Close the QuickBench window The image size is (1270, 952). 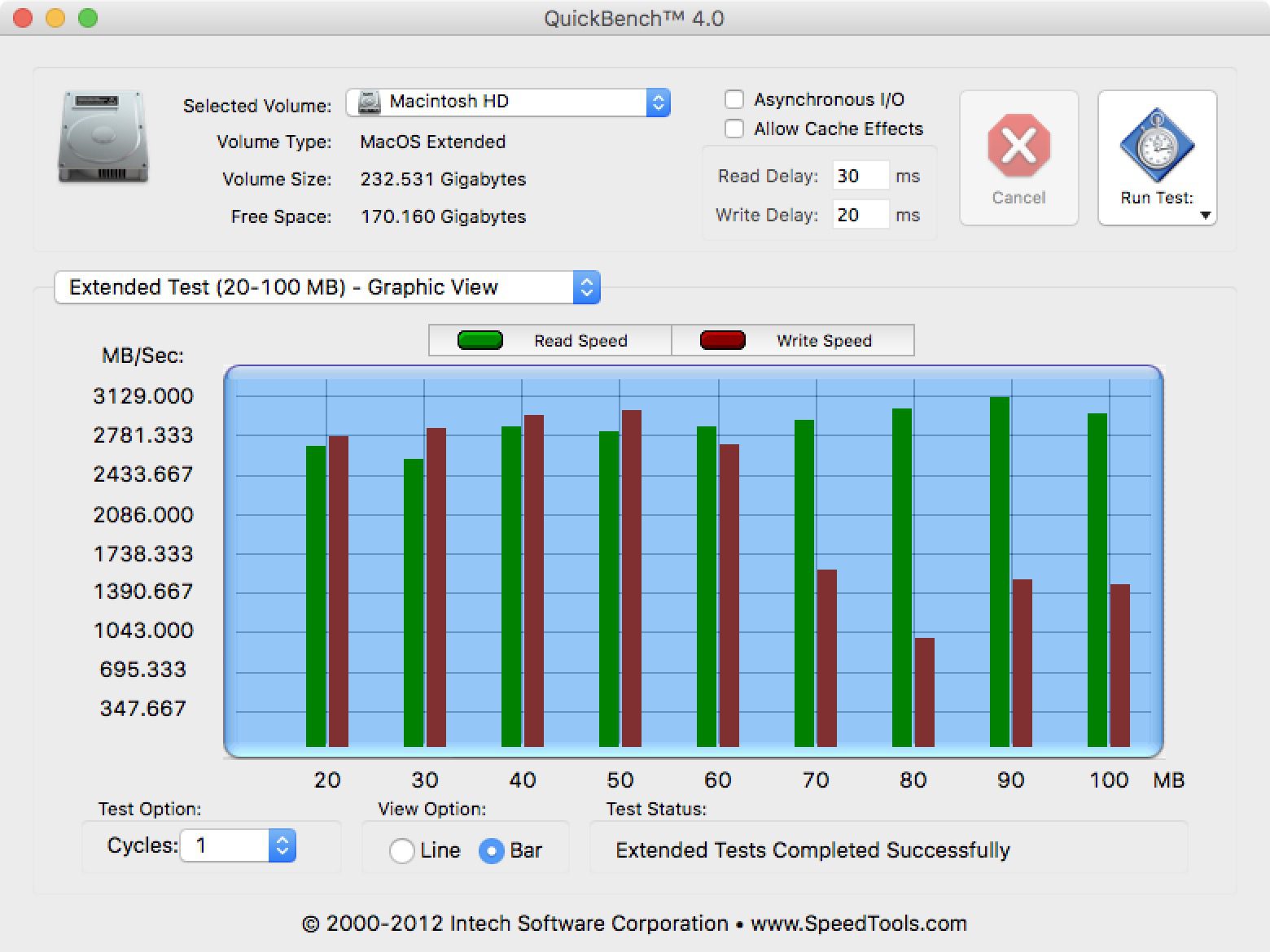point(23,18)
